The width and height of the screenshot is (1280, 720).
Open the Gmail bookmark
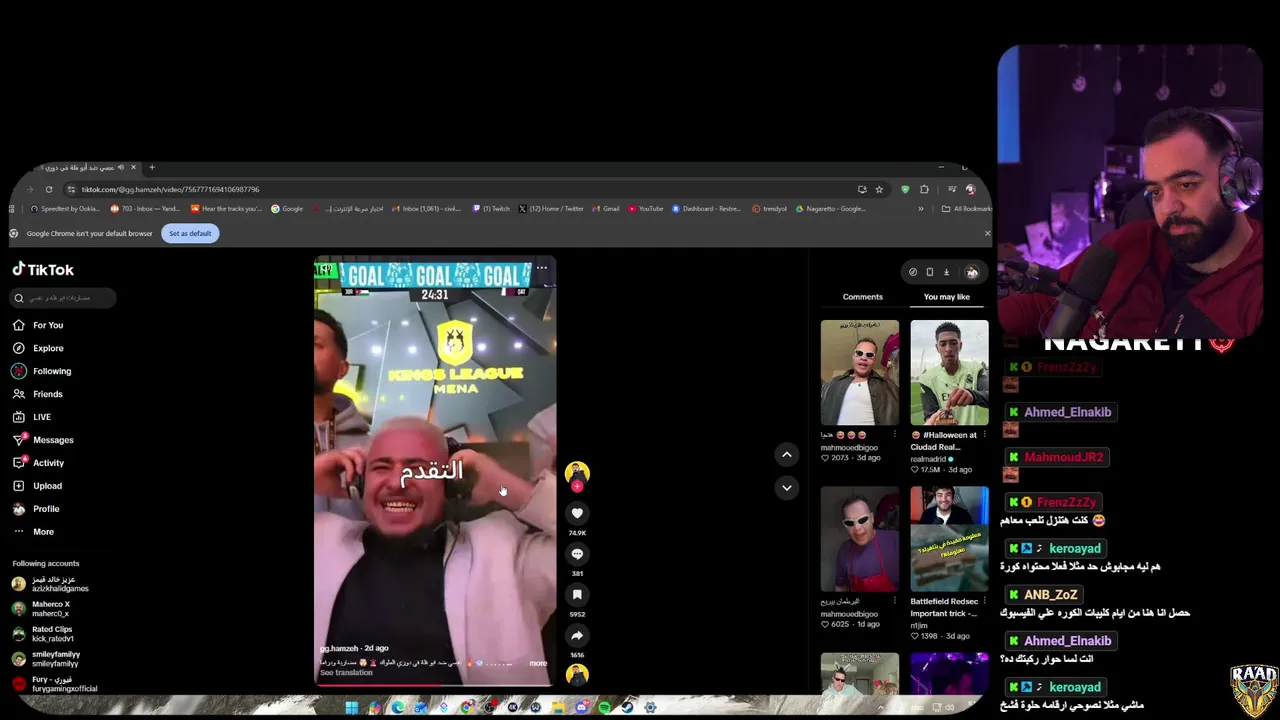pos(606,209)
